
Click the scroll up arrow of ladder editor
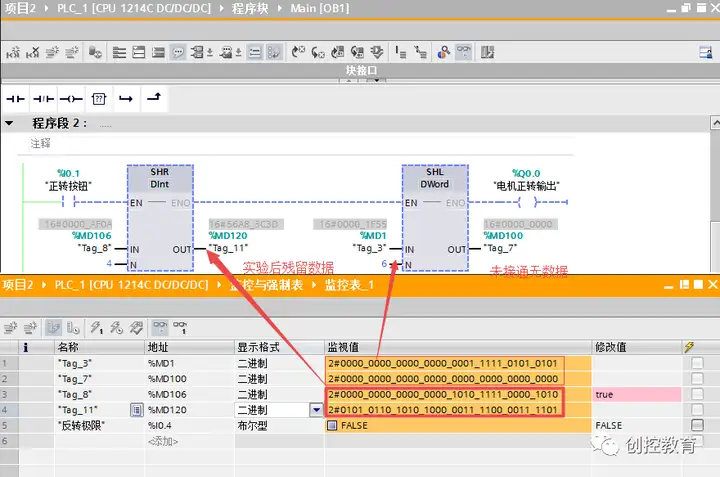pos(715,123)
